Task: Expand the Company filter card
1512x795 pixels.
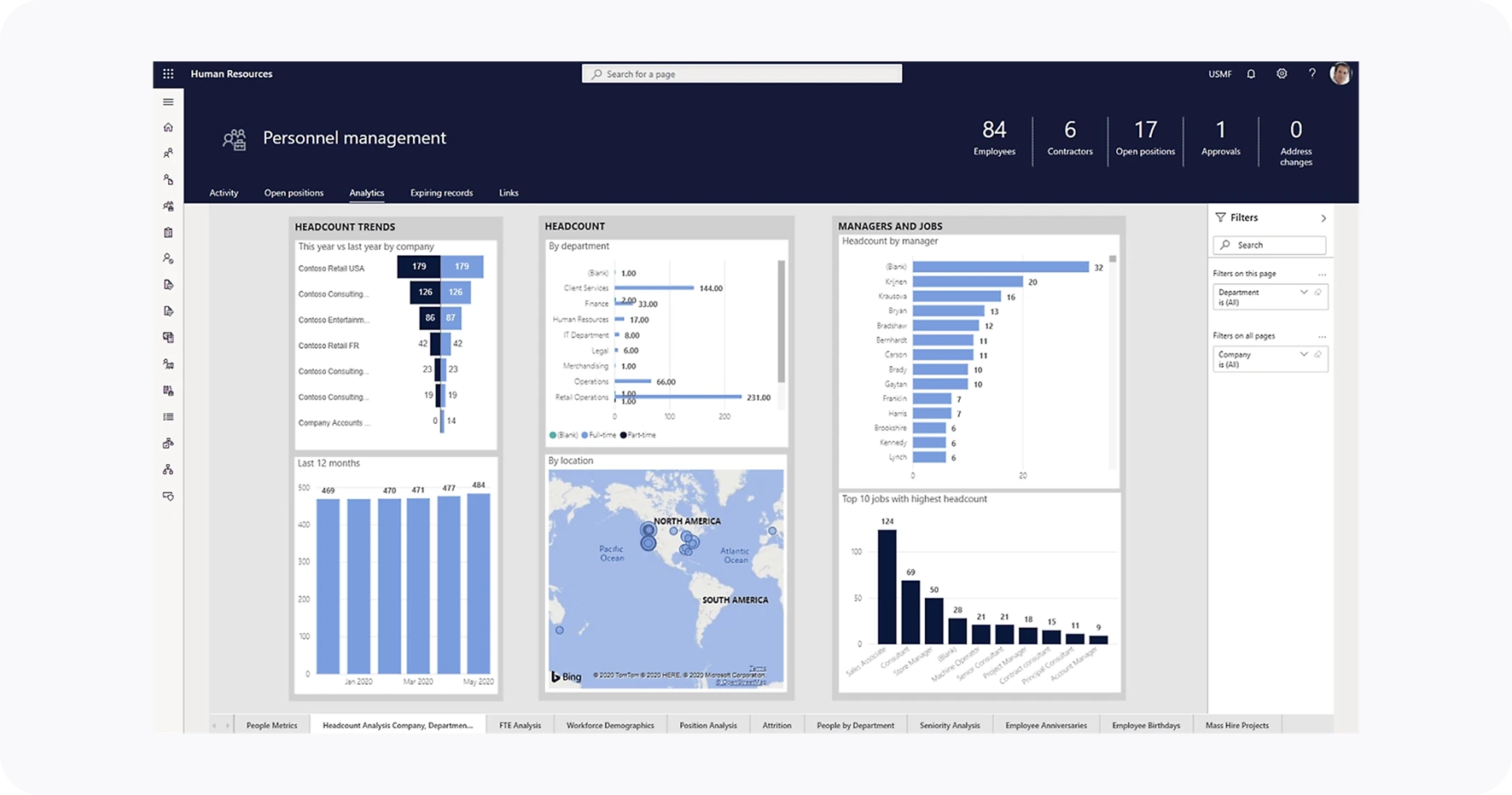Action: click(1304, 354)
